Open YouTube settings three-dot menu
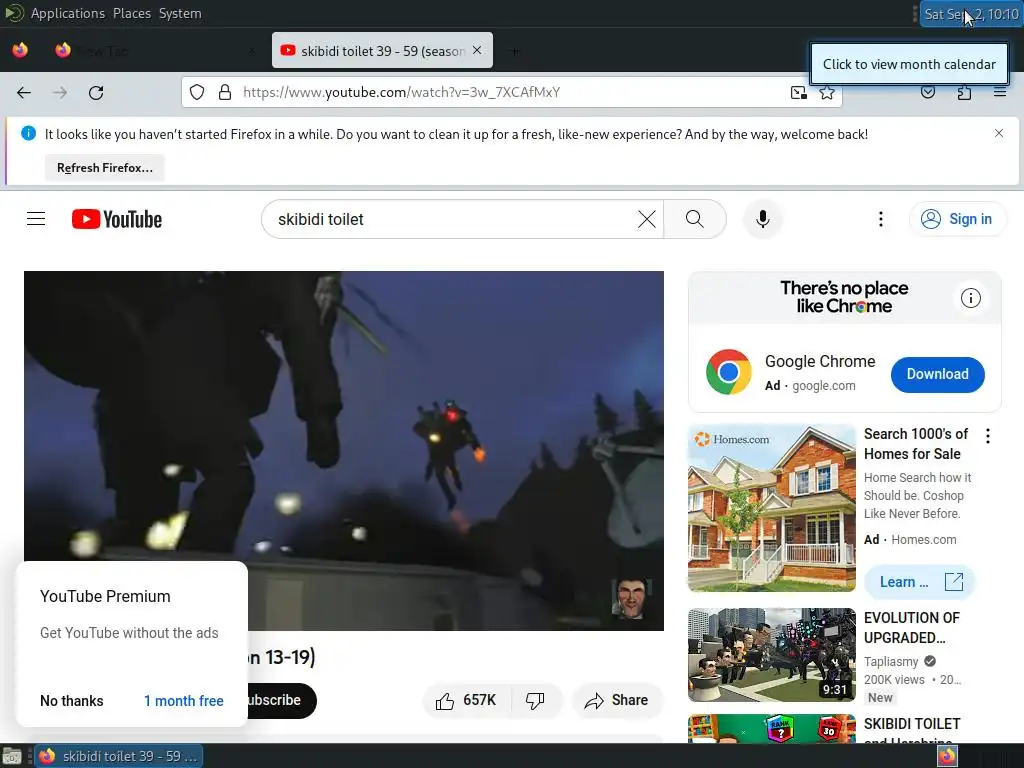 pyautogui.click(x=880, y=219)
